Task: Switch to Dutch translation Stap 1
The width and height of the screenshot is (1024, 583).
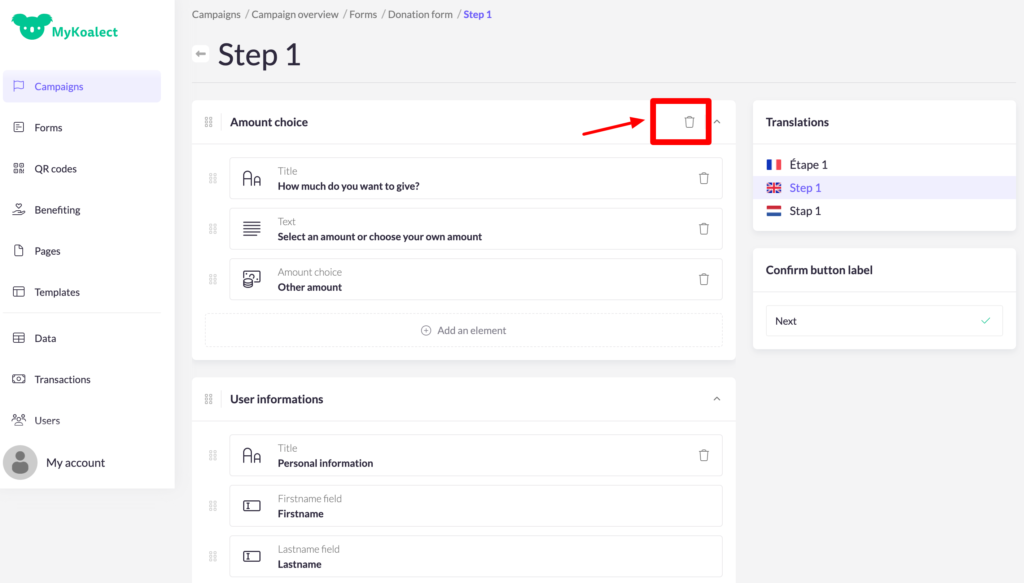Action: (804, 211)
